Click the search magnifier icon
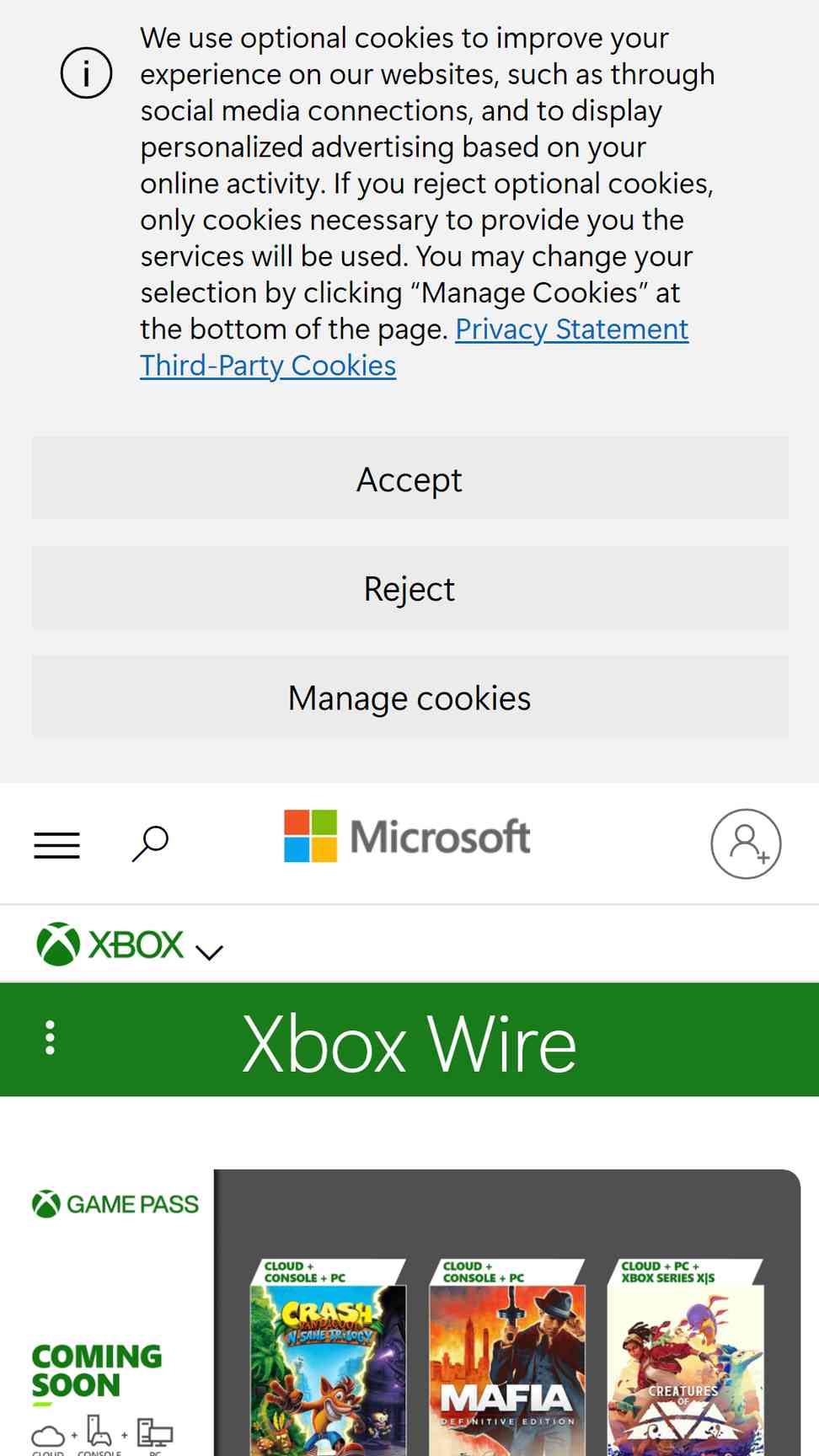Screen dimensions: 819x1456 [150, 843]
